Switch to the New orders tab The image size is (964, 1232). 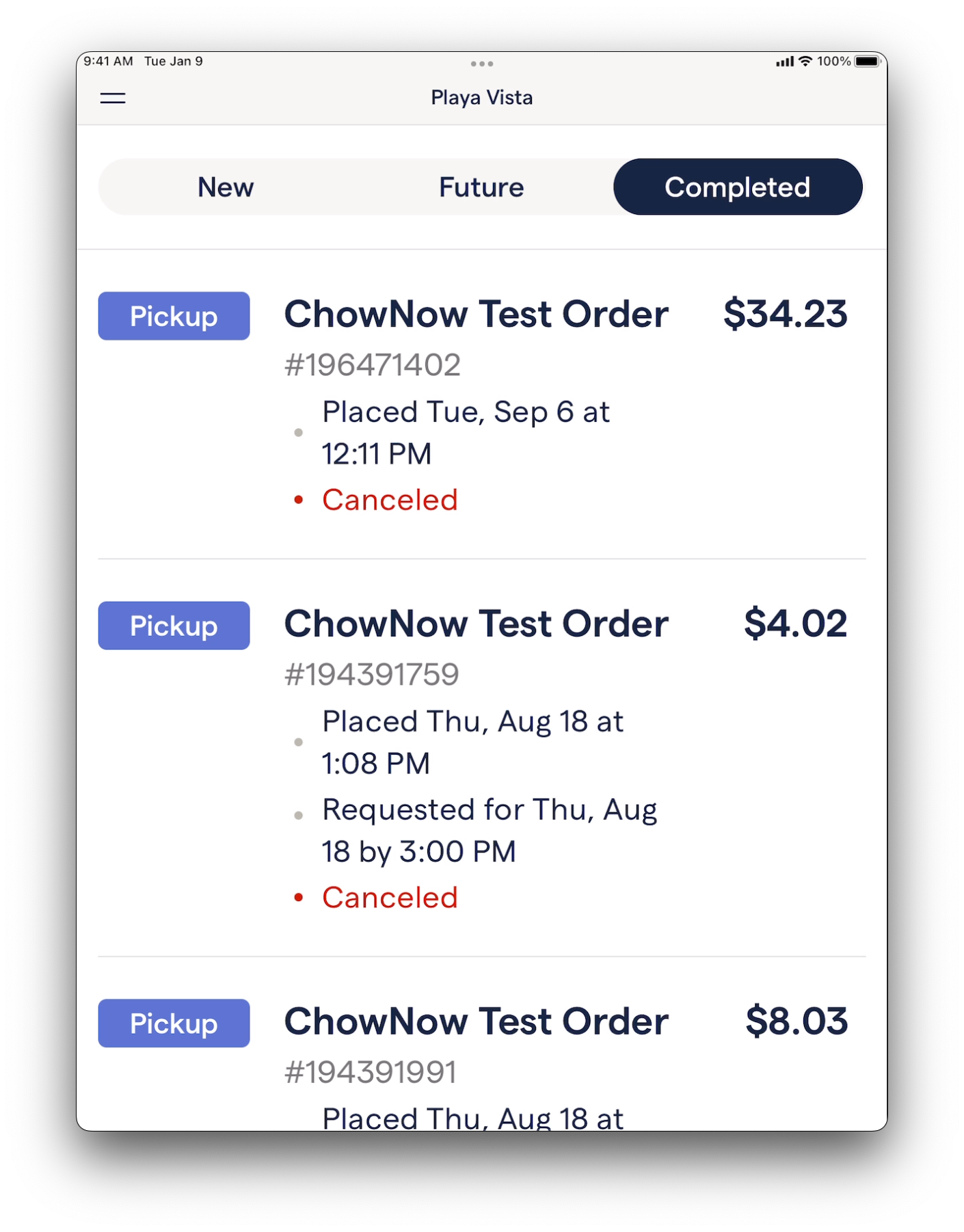[x=226, y=187]
